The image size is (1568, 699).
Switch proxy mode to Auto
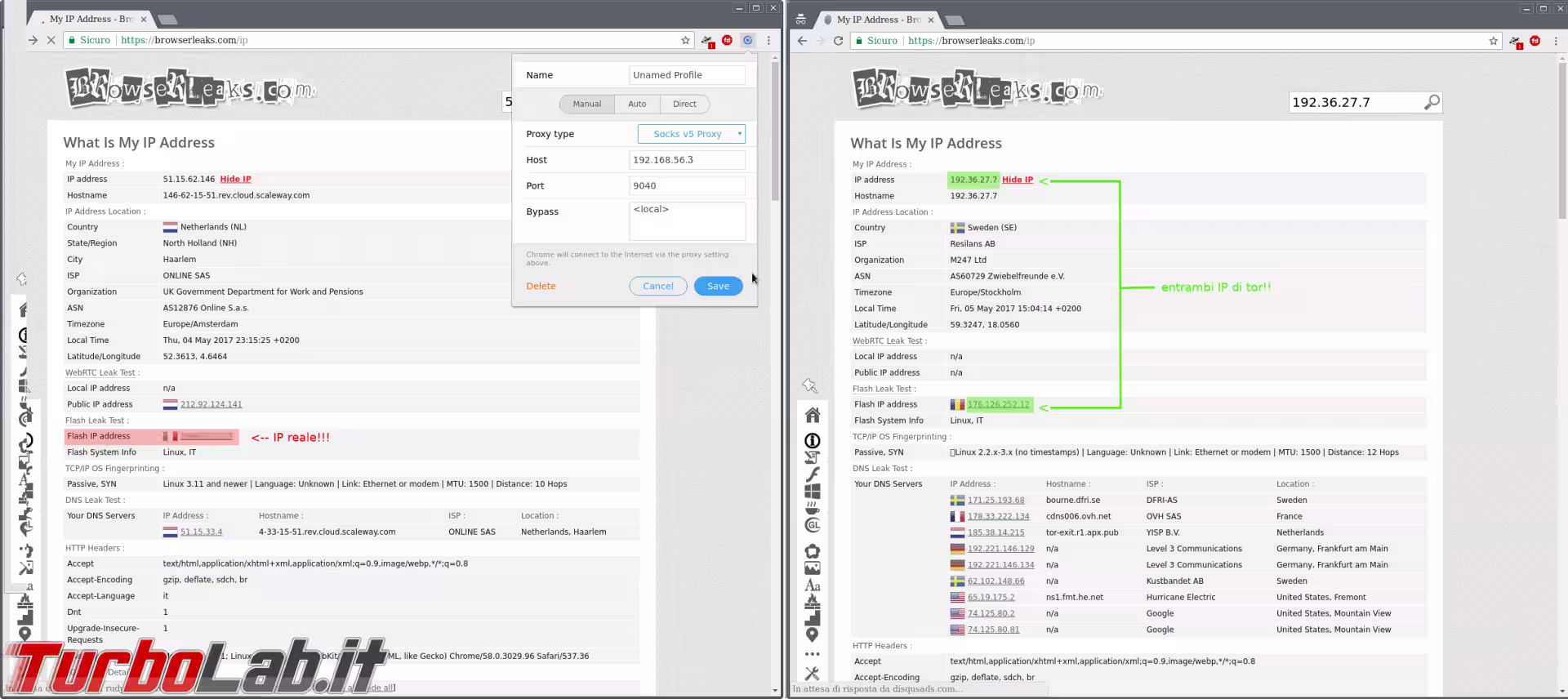coord(637,105)
